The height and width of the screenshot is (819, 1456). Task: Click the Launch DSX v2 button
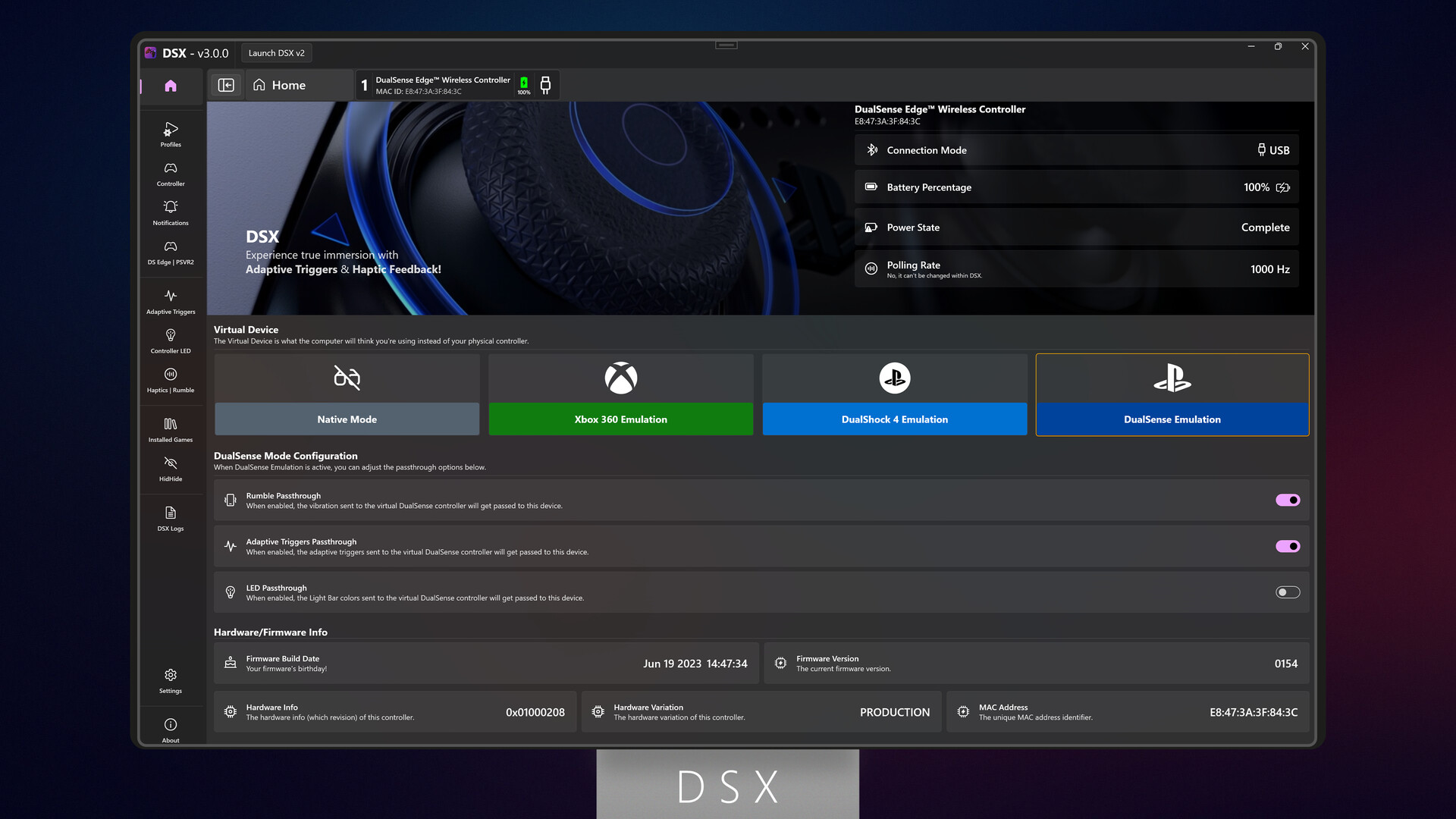pyautogui.click(x=276, y=52)
